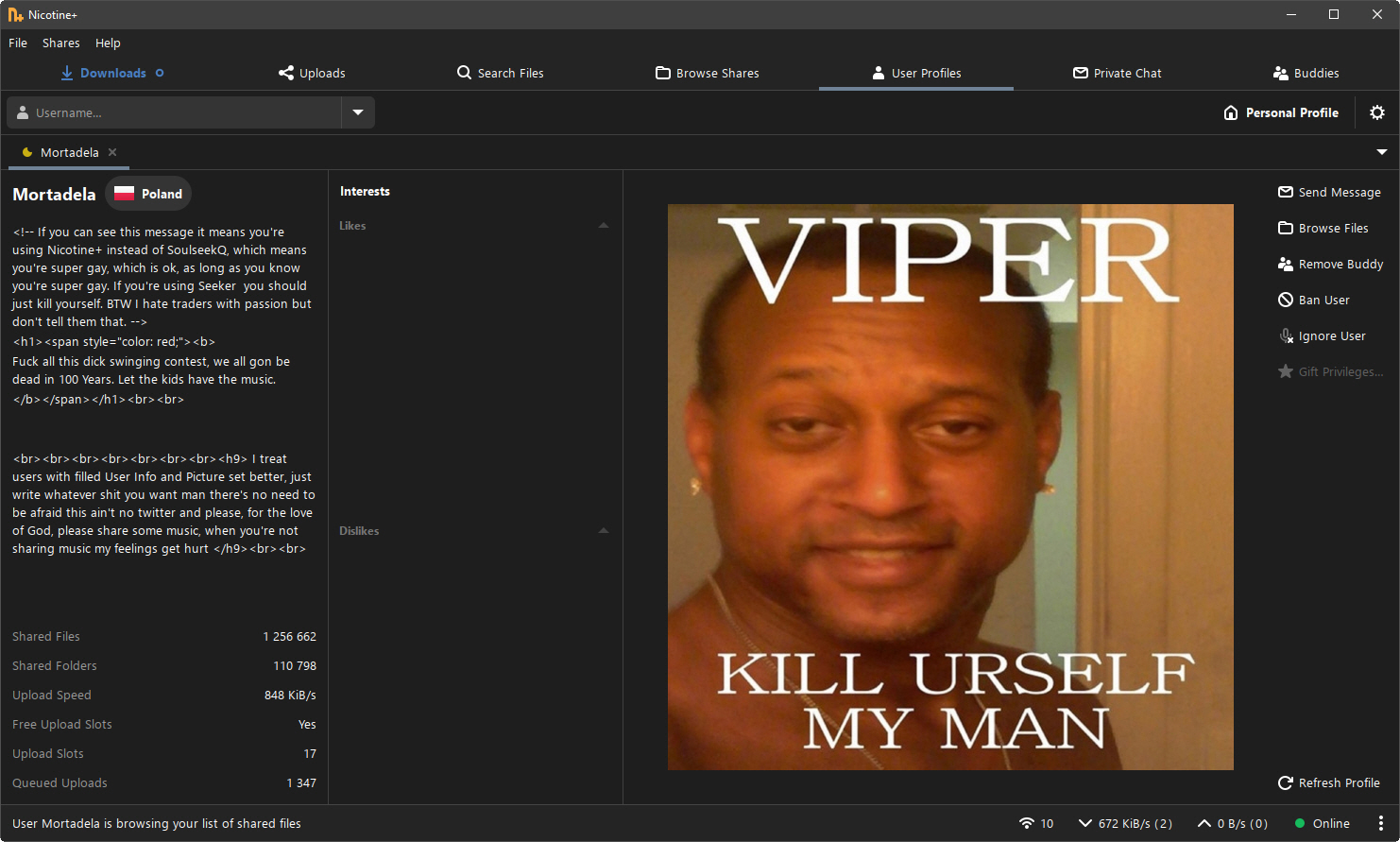
Task: Switch to the Private Chat tab
Action: point(1118,73)
